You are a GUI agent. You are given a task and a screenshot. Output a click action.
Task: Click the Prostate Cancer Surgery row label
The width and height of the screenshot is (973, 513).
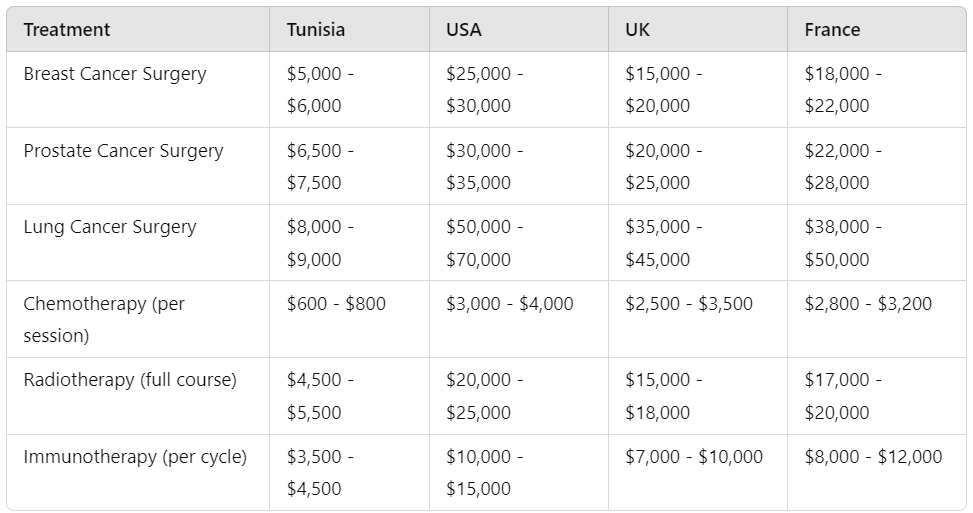(123, 151)
